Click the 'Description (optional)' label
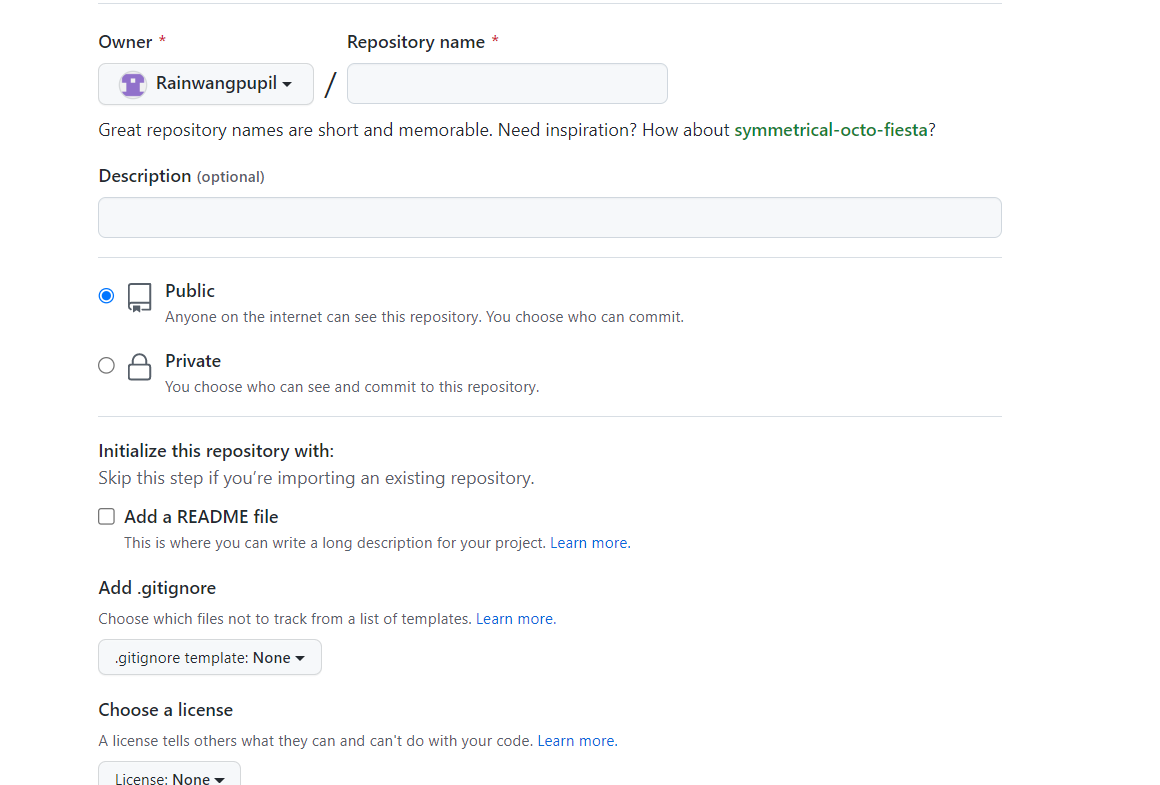The width and height of the screenshot is (1160, 785). [x=181, y=176]
